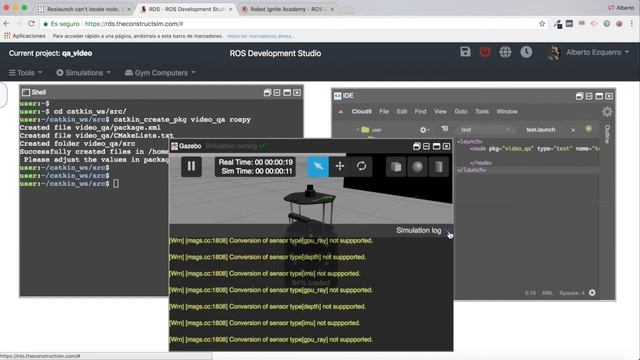Collapse the IDE menu bar with the up arrow

pos(340,111)
